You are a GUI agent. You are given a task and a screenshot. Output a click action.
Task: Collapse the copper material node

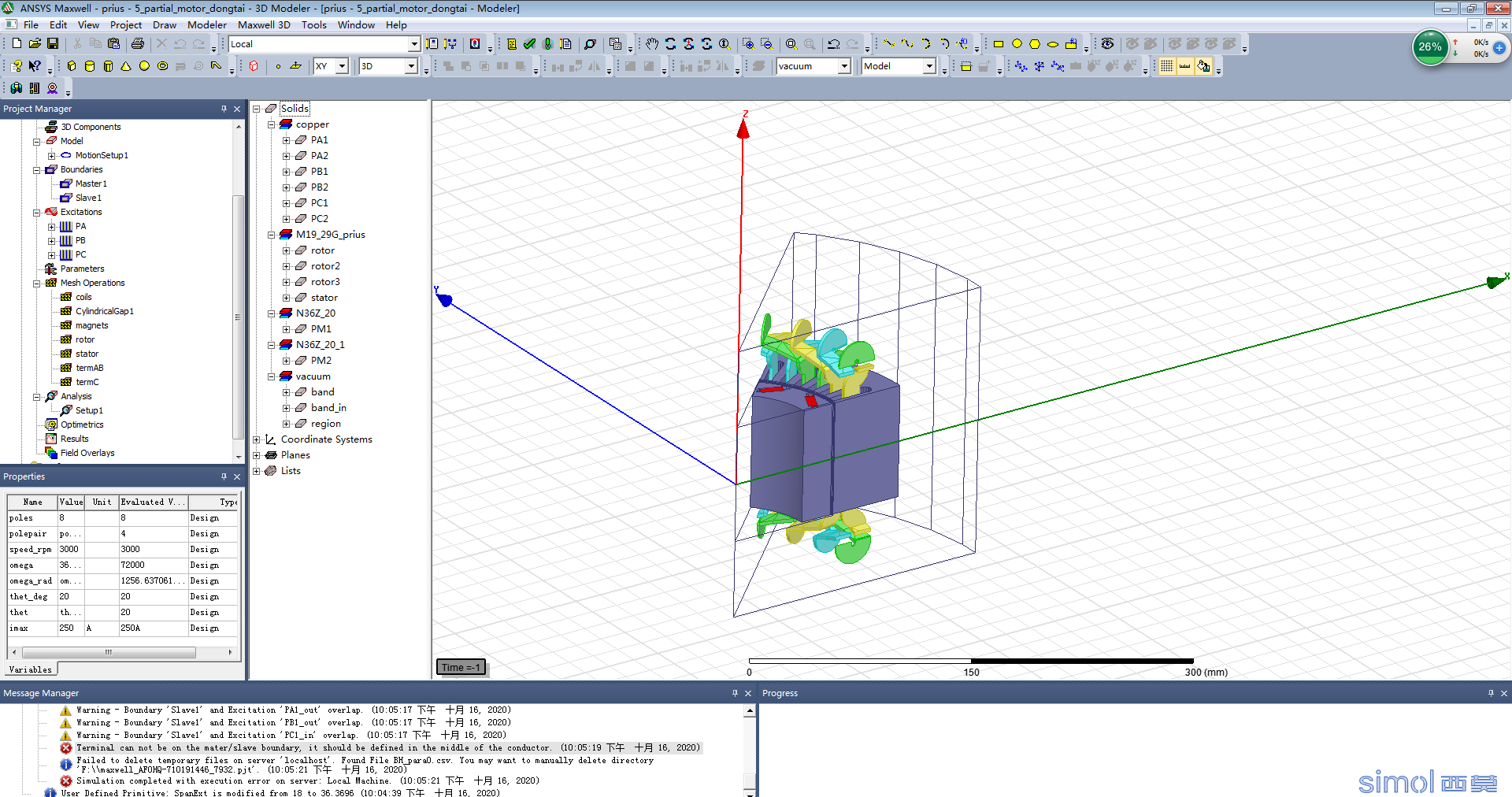point(271,124)
